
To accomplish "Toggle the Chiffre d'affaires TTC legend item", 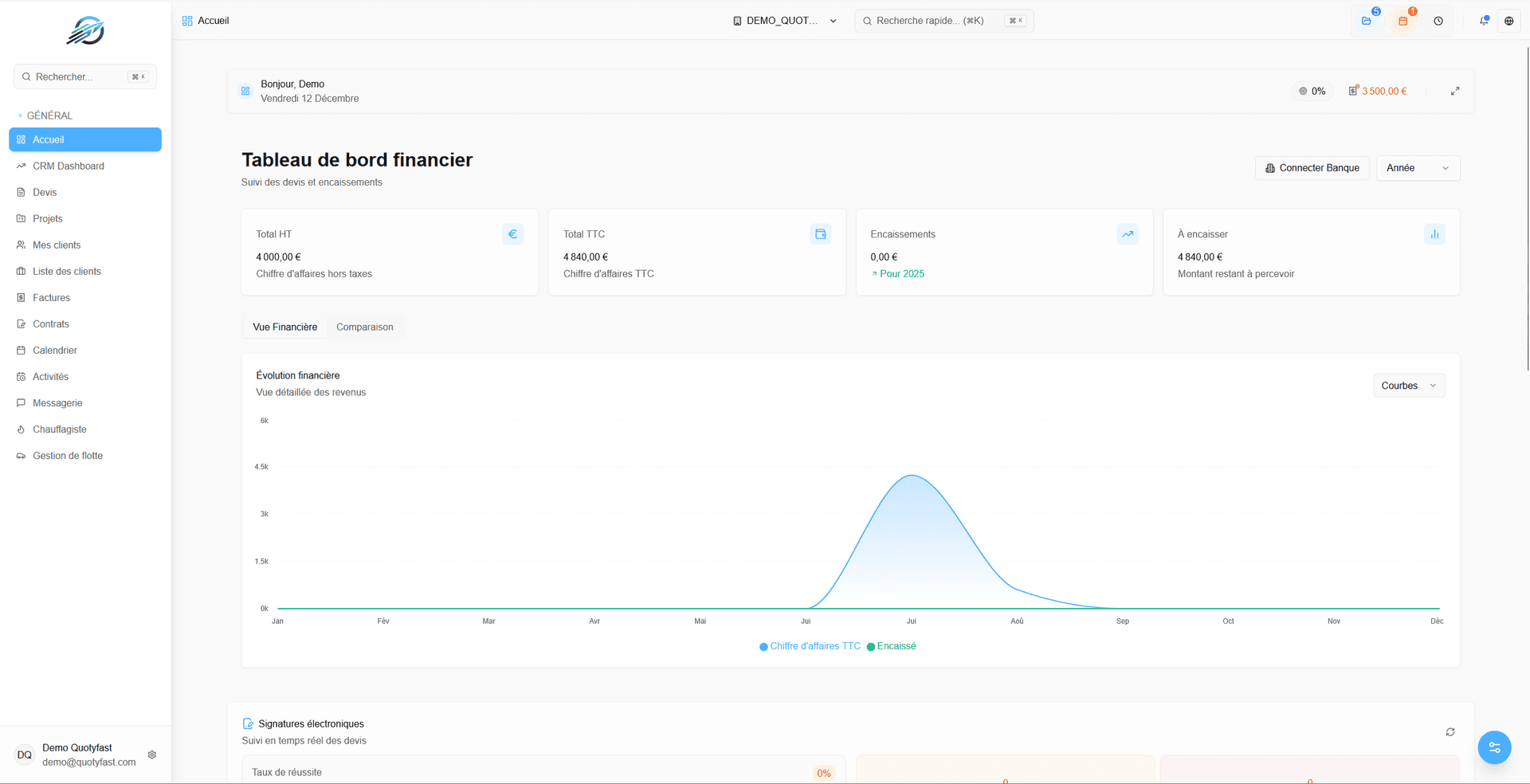I will pos(810,646).
